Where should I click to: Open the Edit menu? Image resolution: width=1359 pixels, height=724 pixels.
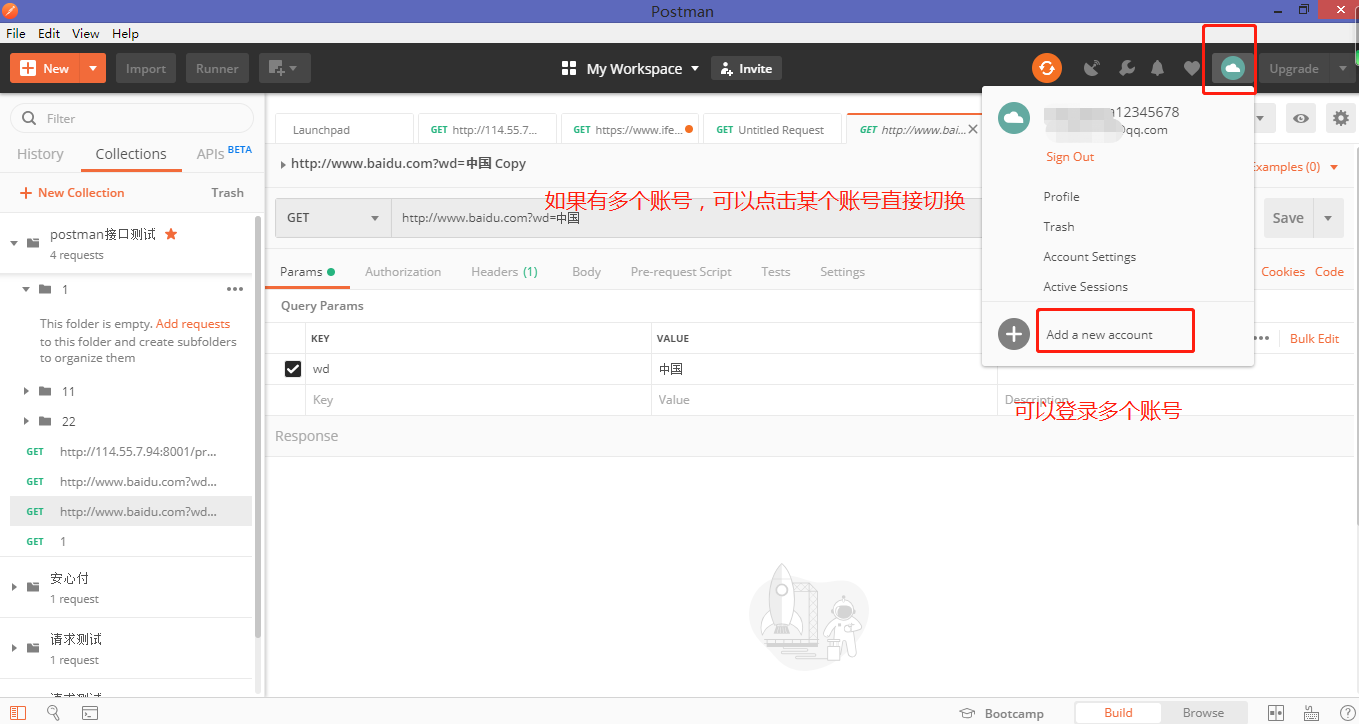pyautogui.click(x=49, y=33)
